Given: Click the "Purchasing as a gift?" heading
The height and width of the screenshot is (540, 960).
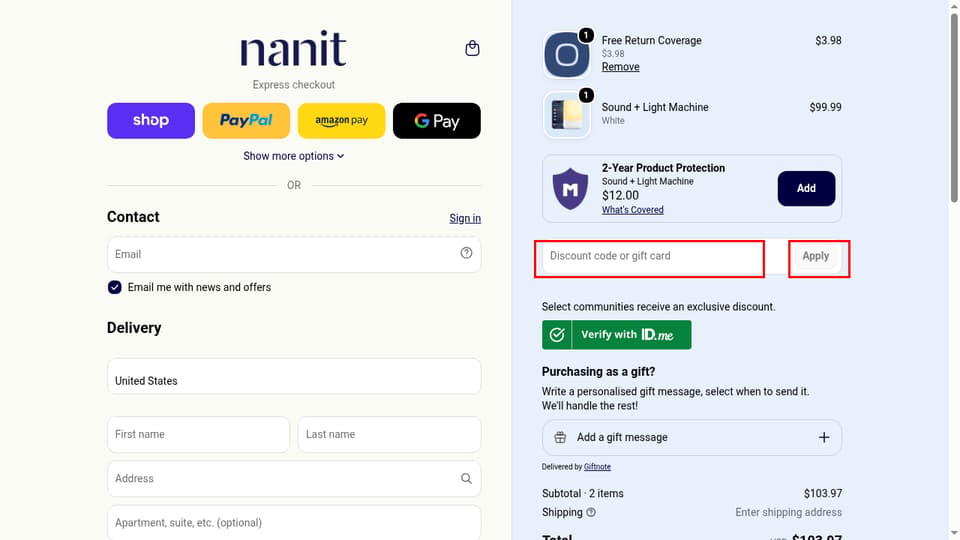Looking at the screenshot, I should click(x=598, y=372).
